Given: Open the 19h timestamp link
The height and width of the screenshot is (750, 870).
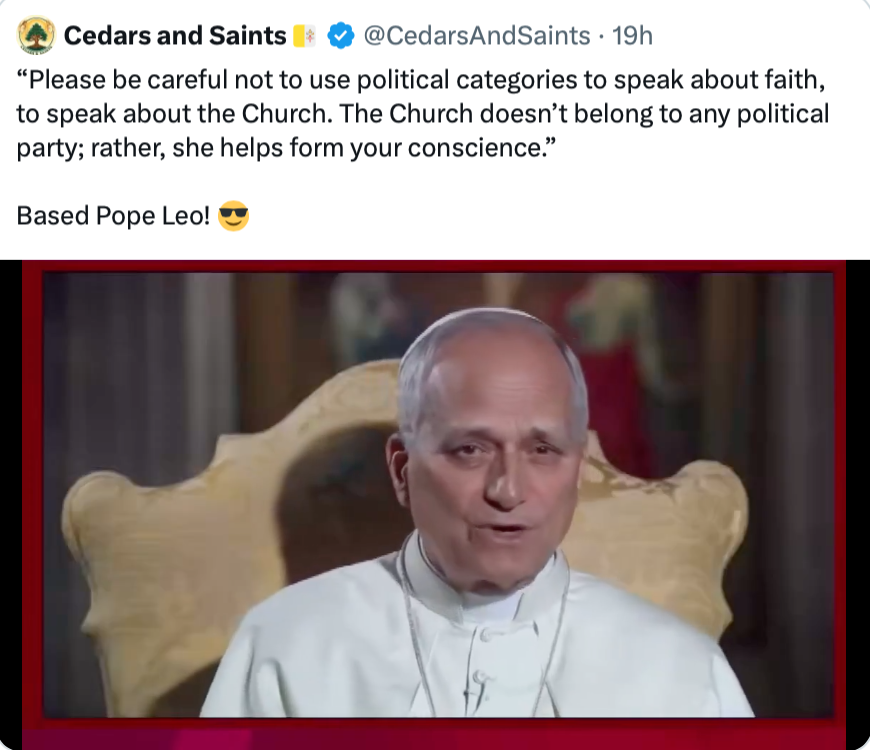Looking at the screenshot, I should pyautogui.click(x=632, y=36).
